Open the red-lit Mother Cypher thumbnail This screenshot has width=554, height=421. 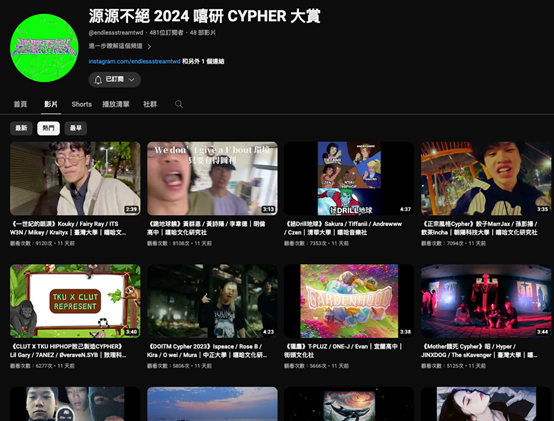(486, 301)
